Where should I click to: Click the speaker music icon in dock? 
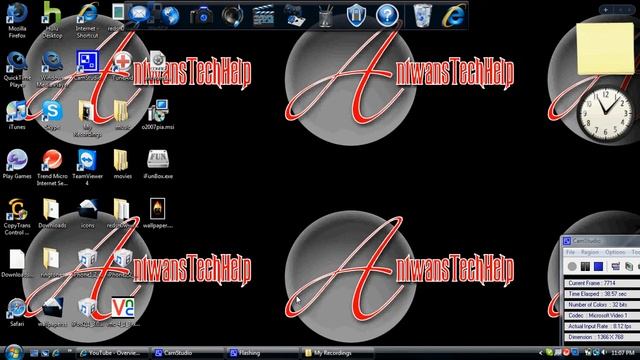(232, 16)
